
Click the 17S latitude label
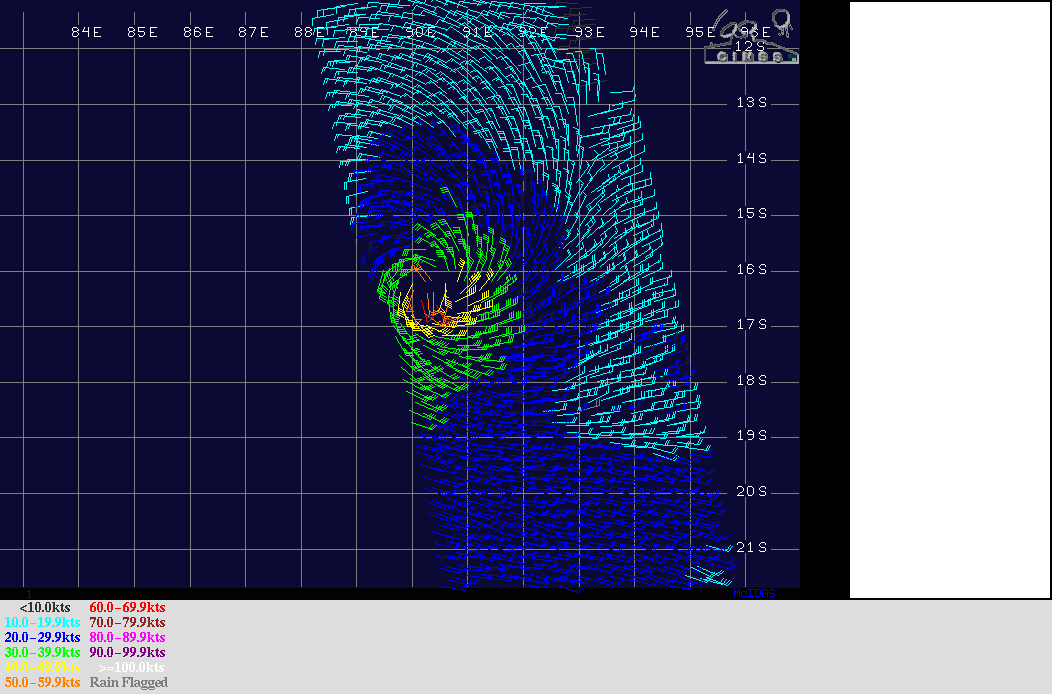click(x=751, y=325)
